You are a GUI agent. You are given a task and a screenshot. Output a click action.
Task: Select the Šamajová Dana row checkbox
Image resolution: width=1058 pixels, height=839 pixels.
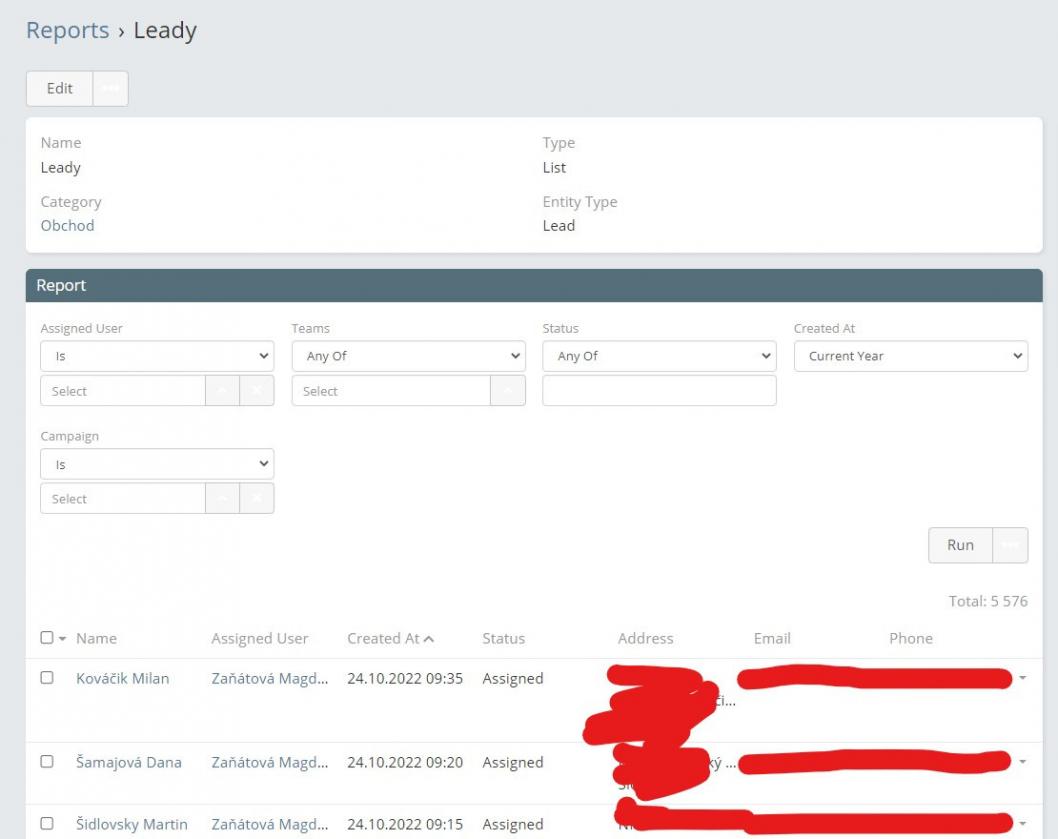(x=47, y=762)
